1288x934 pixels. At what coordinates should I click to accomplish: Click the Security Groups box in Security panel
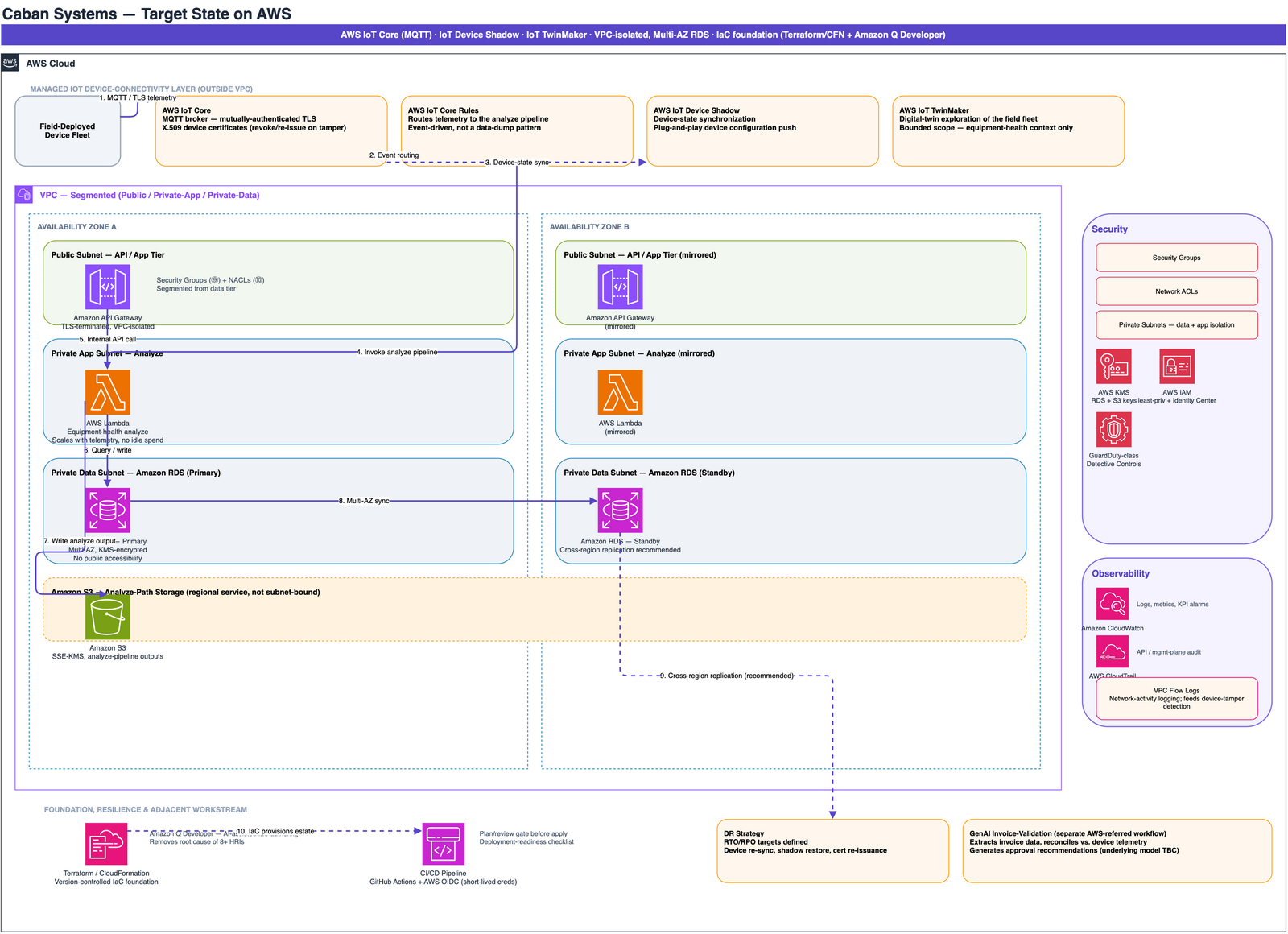coord(1176,258)
